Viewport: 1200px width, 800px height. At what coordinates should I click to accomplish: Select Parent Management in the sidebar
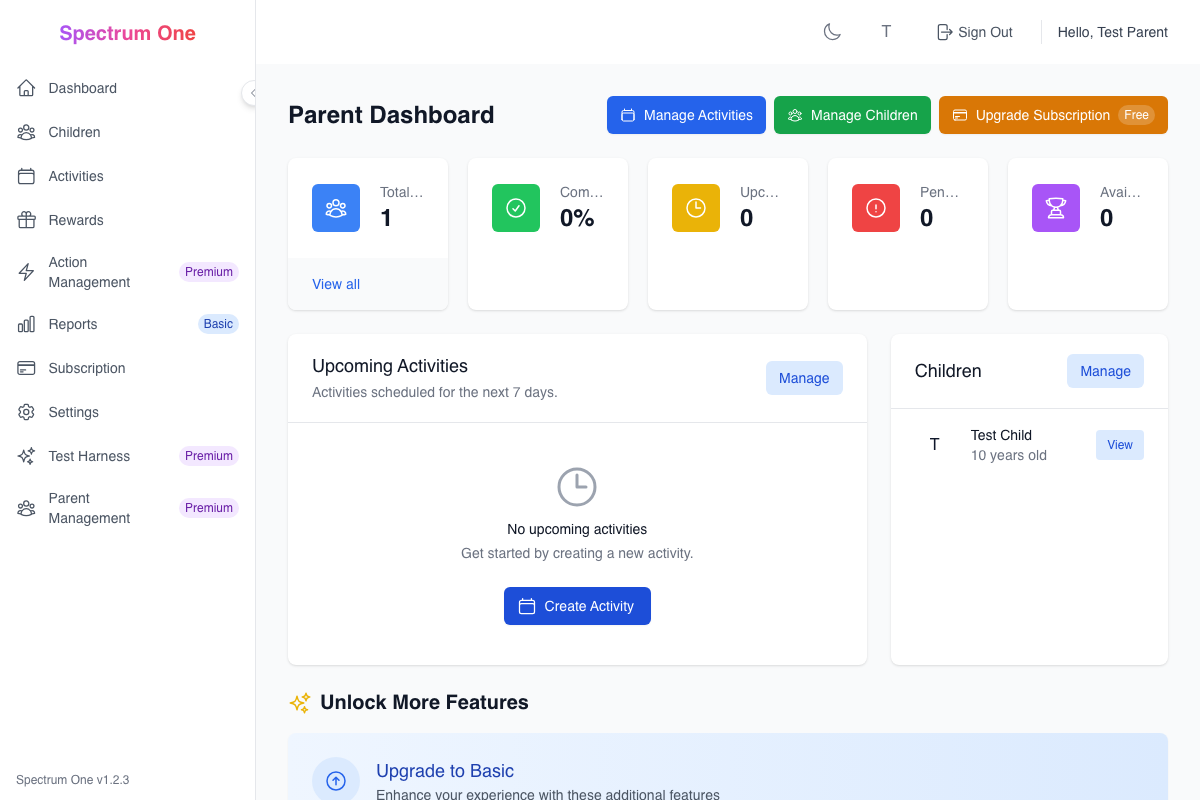tap(27, 508)
